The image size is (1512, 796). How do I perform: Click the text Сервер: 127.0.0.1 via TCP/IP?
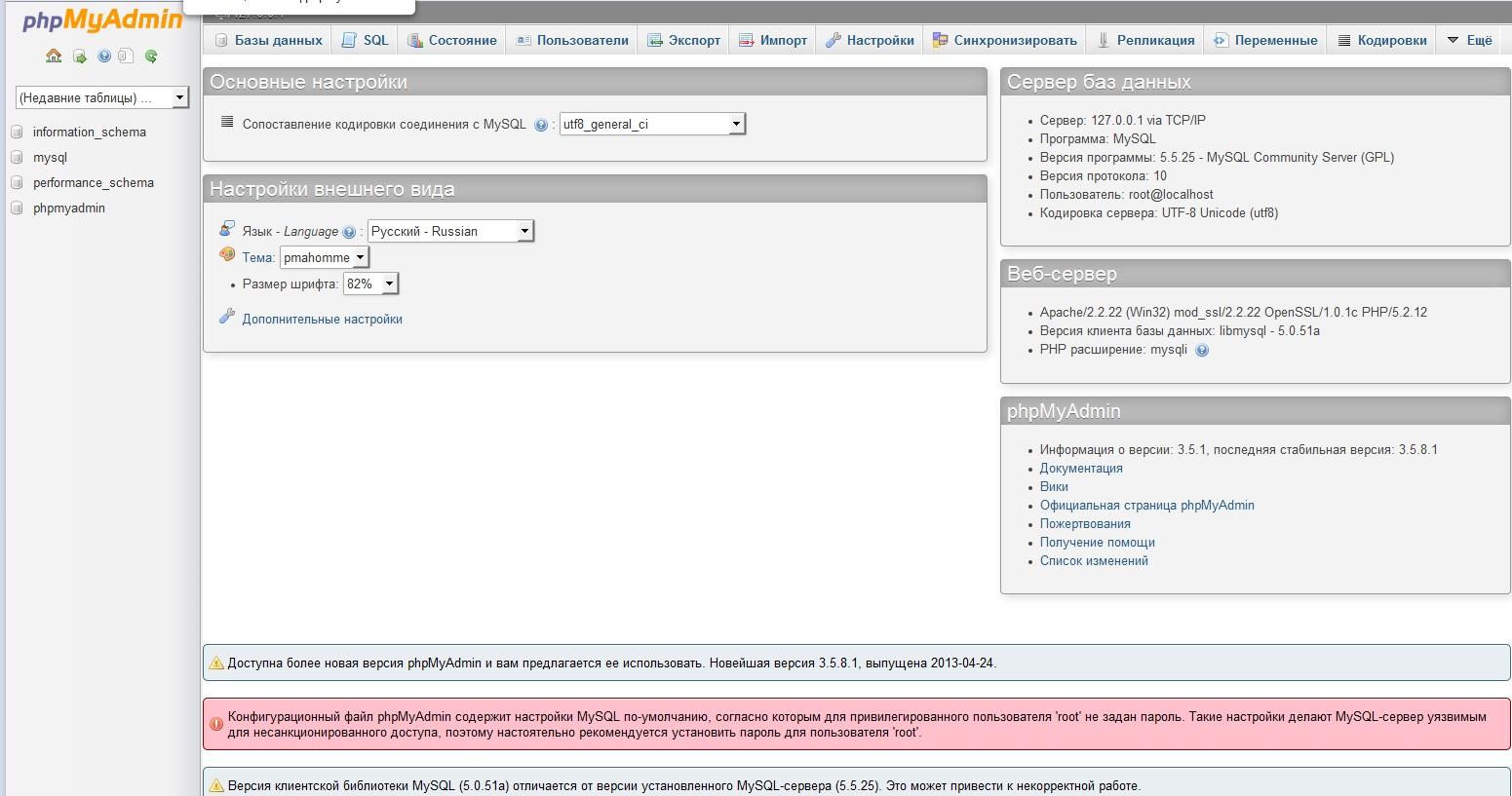tap(1123, 121)
